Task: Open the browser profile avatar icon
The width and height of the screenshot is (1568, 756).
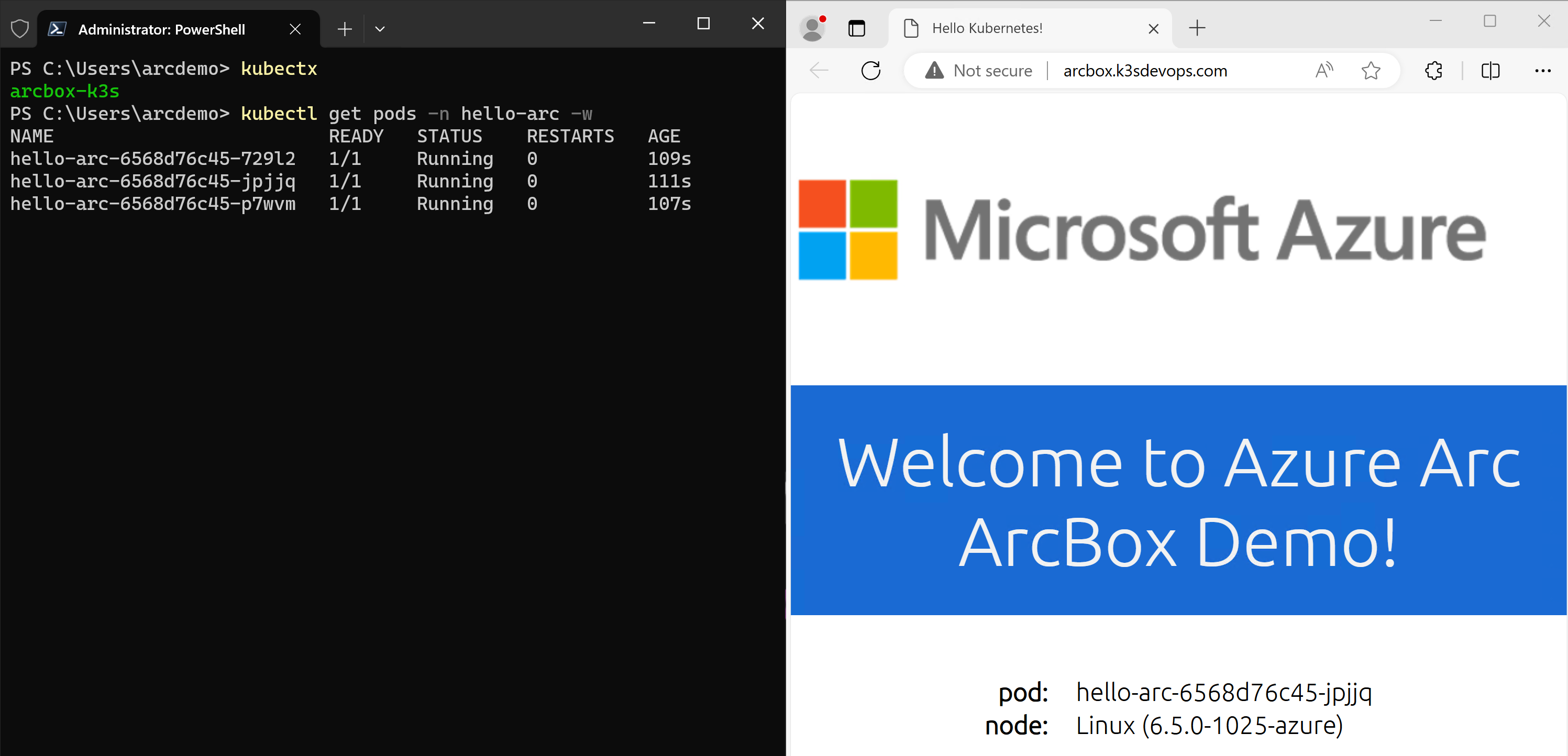Action: [813, 28]
